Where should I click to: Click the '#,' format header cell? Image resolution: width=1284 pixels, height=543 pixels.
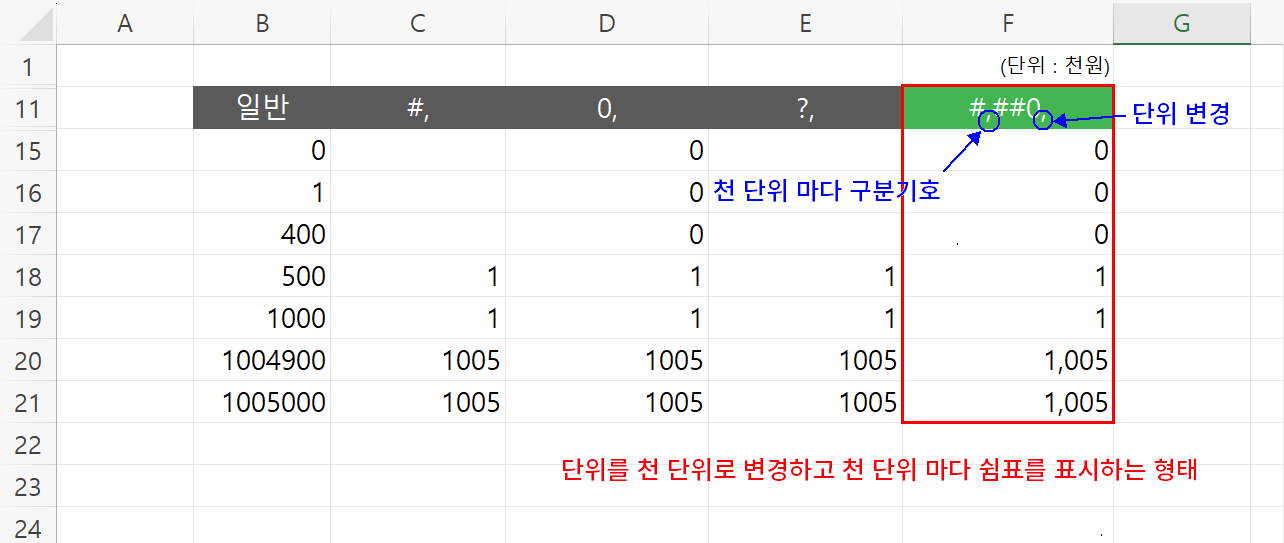pyautogui.click(x=418, y=108)
